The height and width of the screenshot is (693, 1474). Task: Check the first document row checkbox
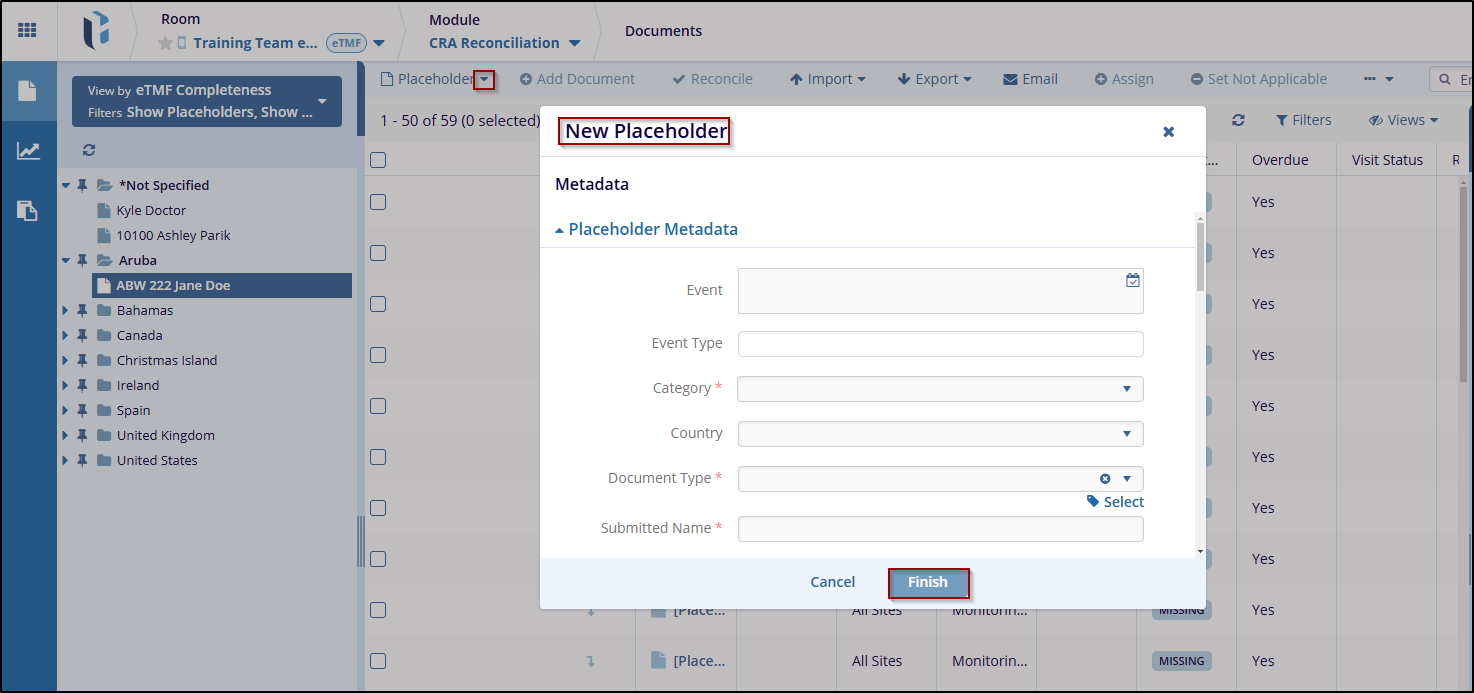[x=378, y=202]
